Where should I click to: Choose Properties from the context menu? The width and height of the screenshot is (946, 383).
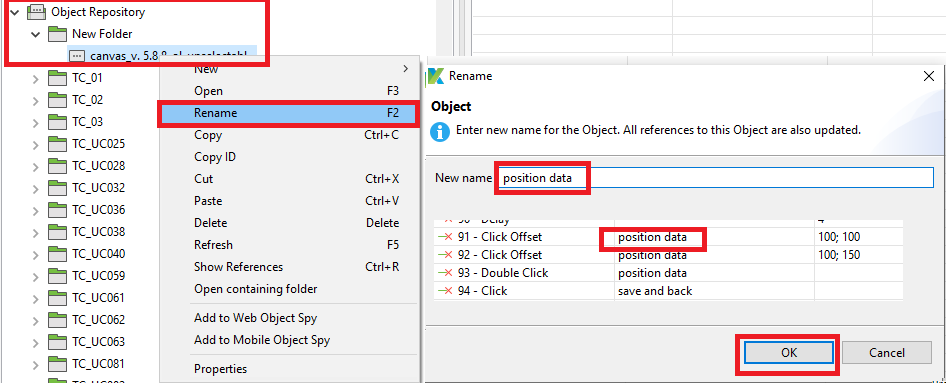[289, 369]
